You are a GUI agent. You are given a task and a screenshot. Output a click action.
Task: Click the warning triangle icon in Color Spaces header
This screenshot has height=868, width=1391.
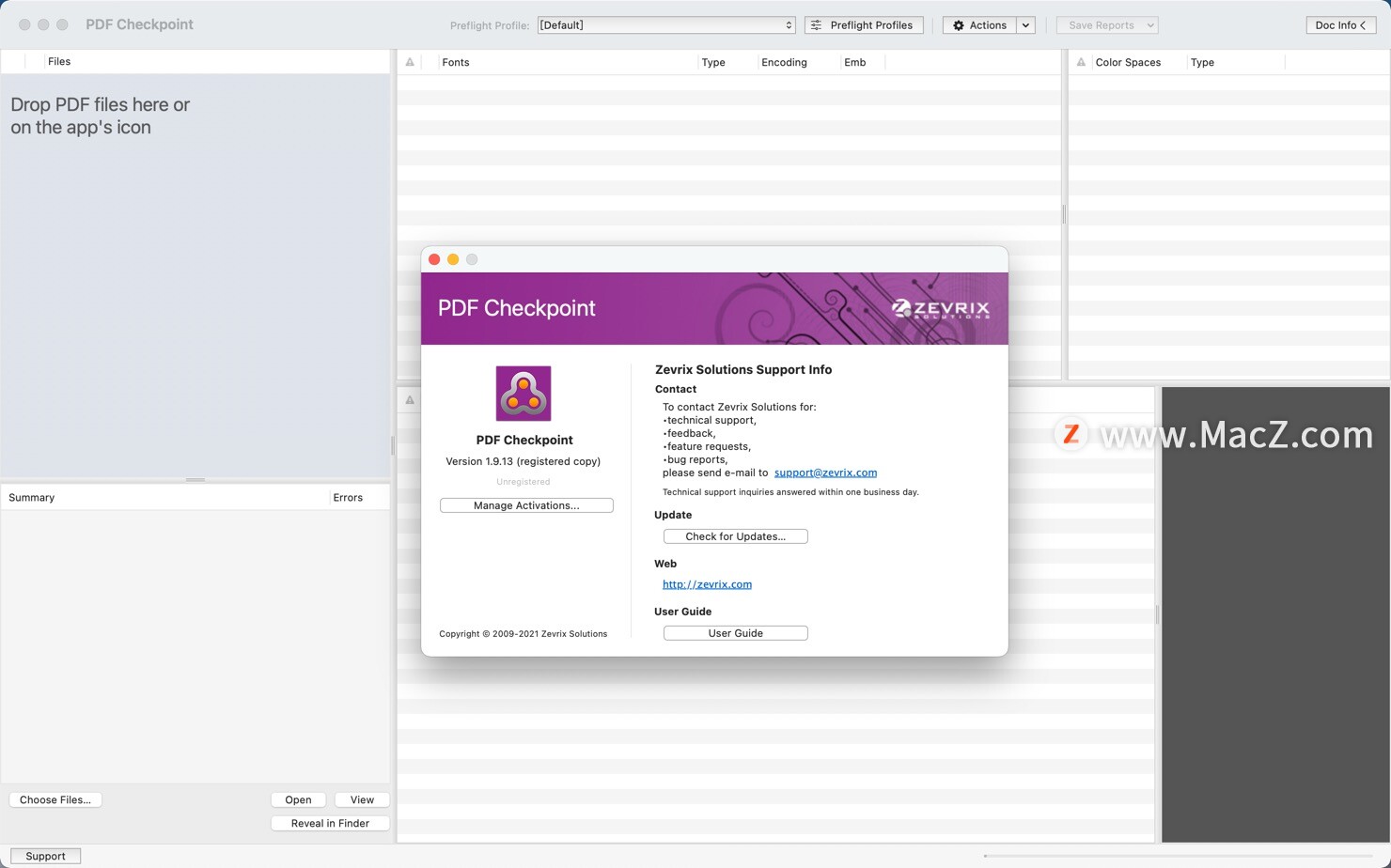[1081, 62]
